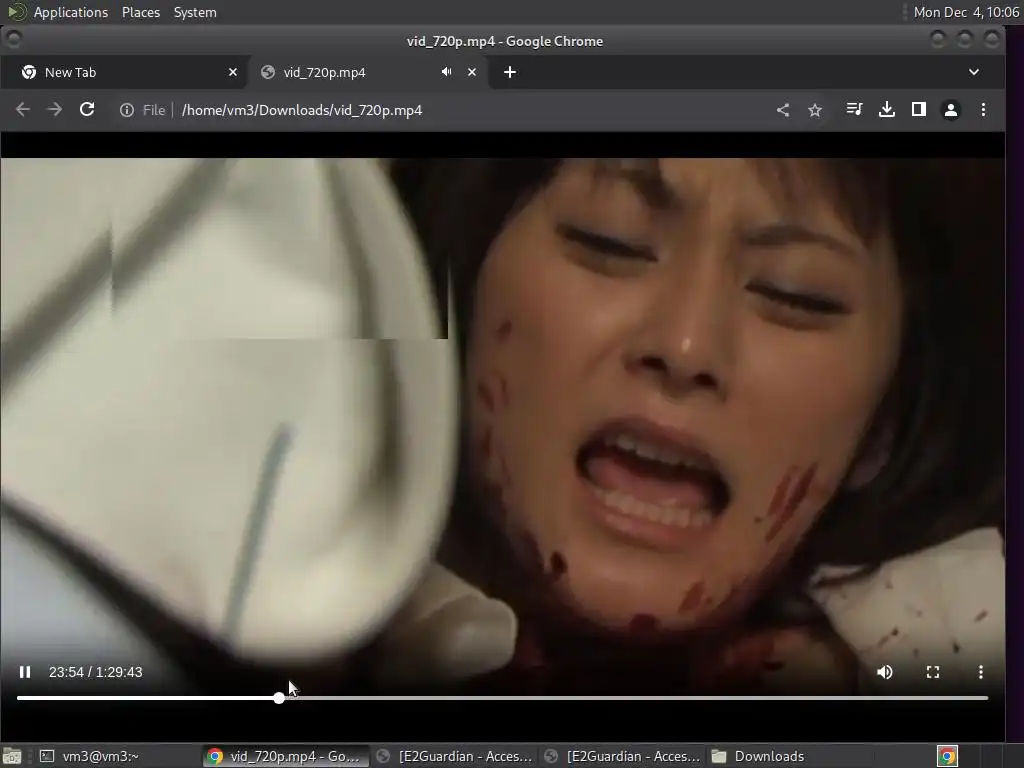Expand tab search dropdown arrow
This screenshot has width=1024, height=768.
click(974, 72)
